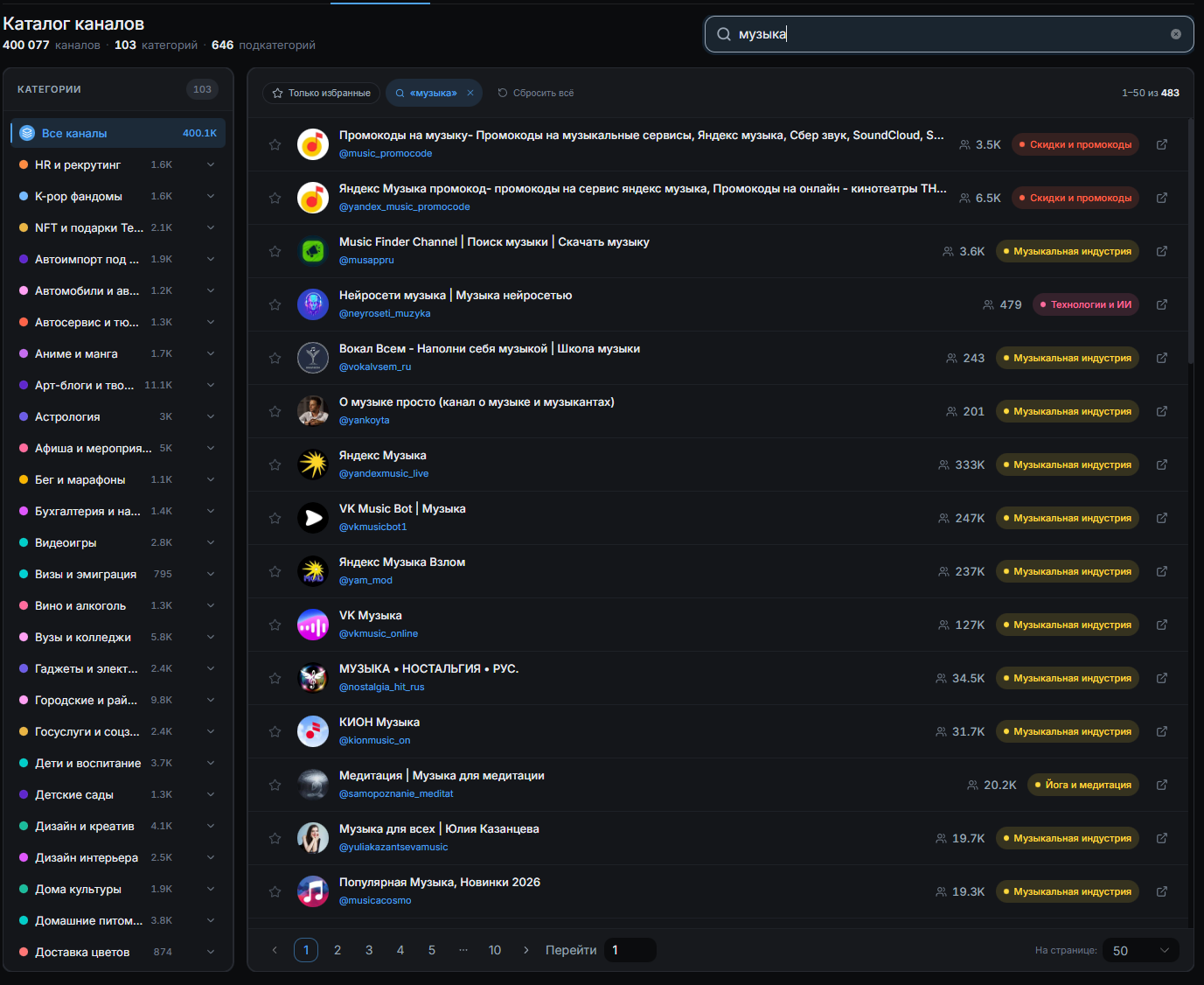Open external link for @yandexmusic_live

pos(1162,465)
